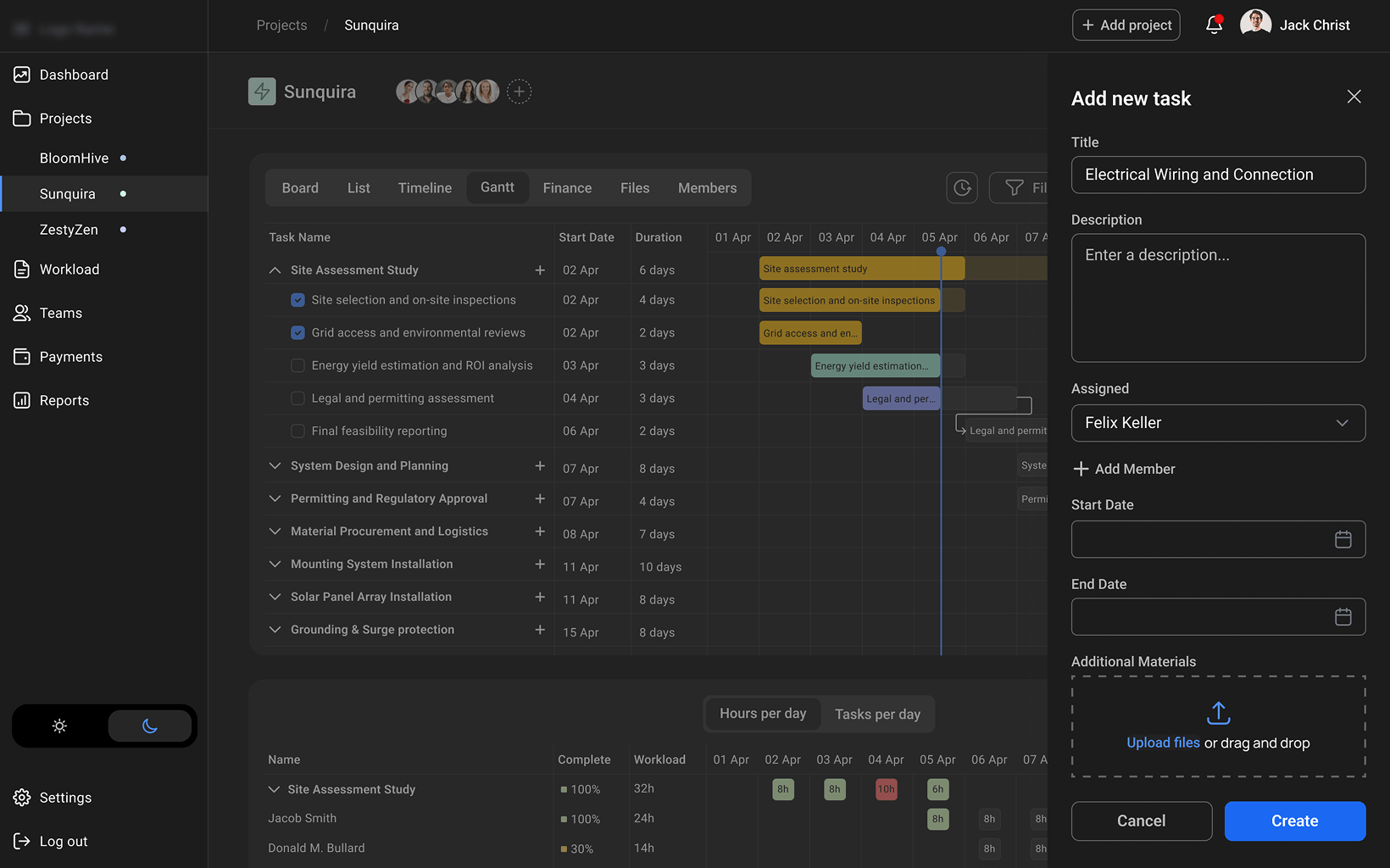Expand Grounding & Surge protection group

(x=275, y=630)
